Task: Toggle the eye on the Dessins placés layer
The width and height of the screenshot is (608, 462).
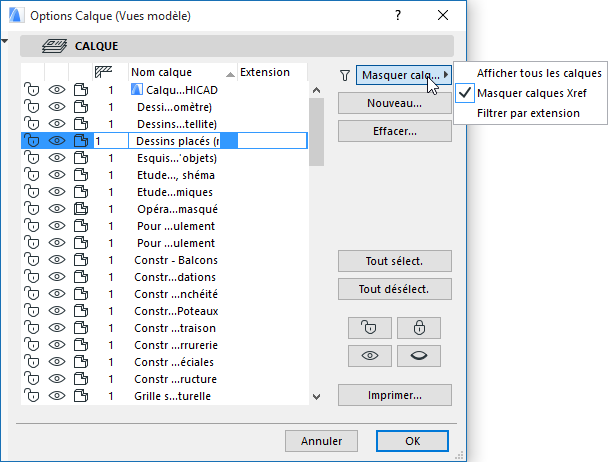Action: 56,141
